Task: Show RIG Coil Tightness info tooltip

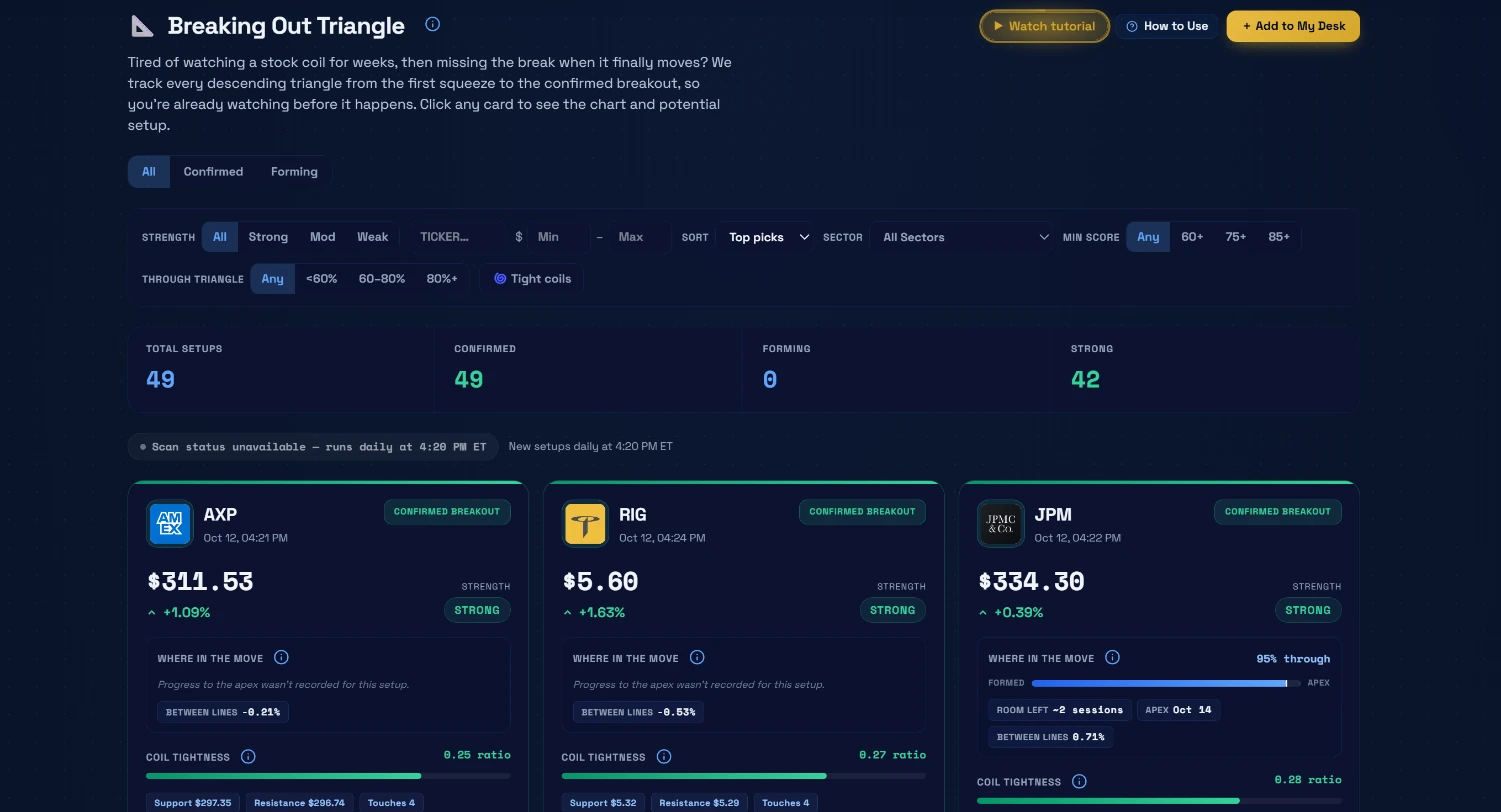Action: [664, 757]
